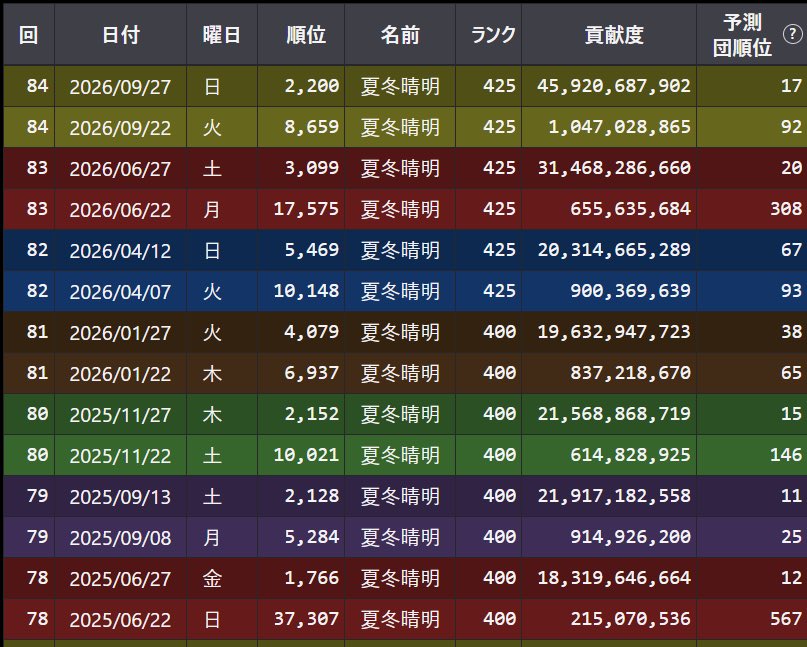Select date cell 2025/09/08

point(120,537)
